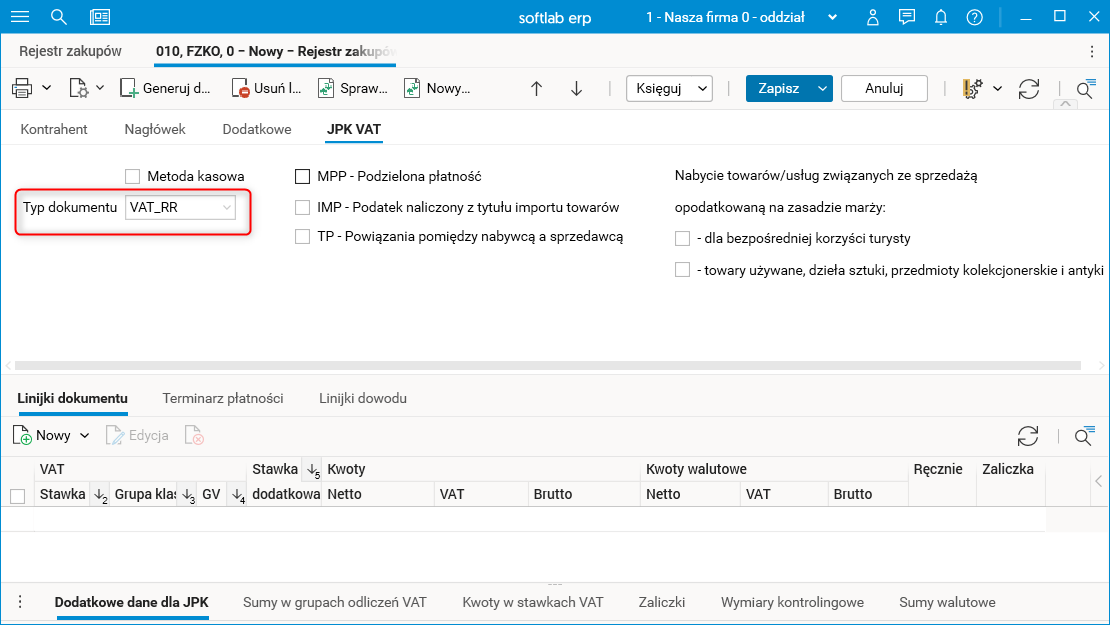Viewport: 1110px width, 625px height.
Task: Click the horizontal scrollbar under the form
Action: point(548,366)
